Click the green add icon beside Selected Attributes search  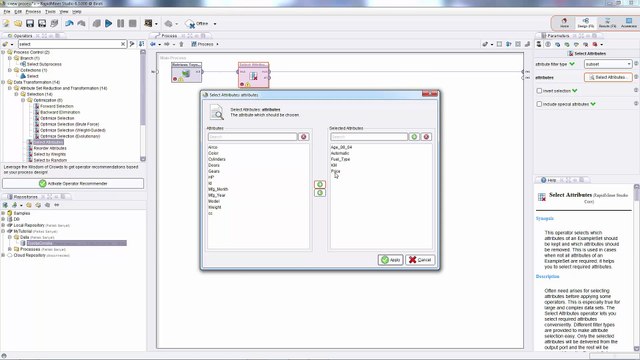pos(414,137)
